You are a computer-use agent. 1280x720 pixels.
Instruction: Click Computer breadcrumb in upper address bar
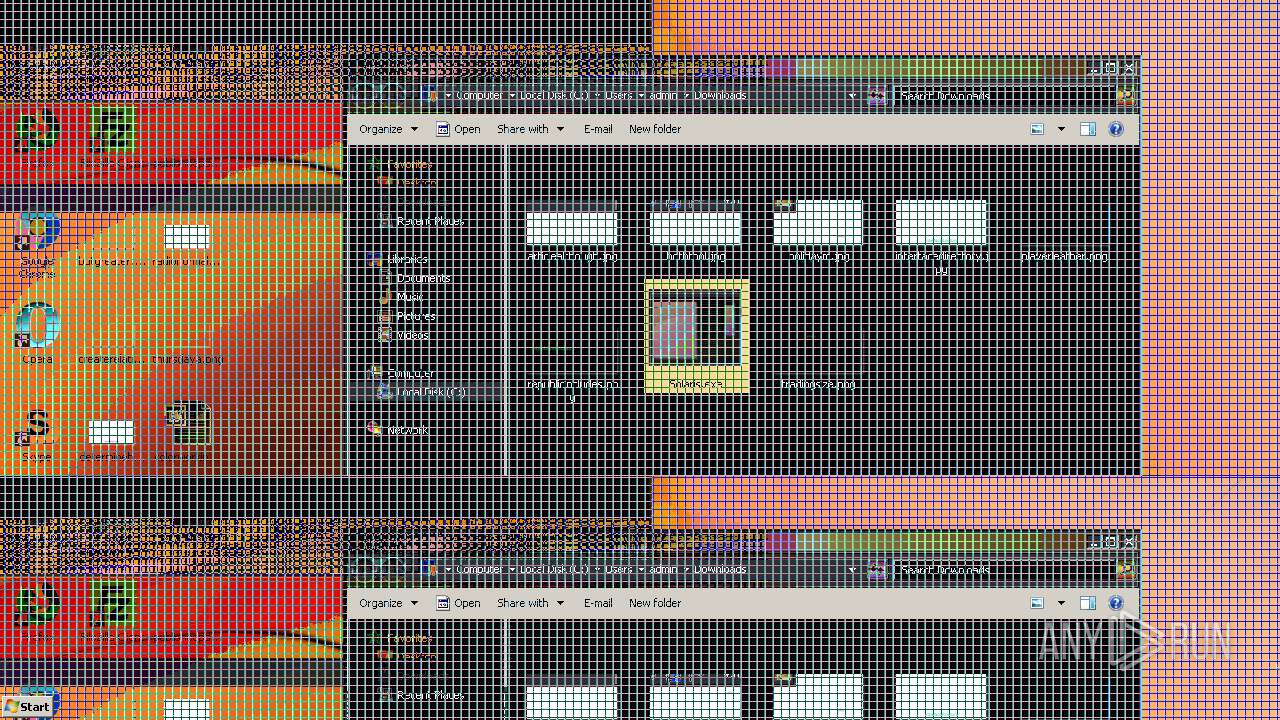click(479, 95)
